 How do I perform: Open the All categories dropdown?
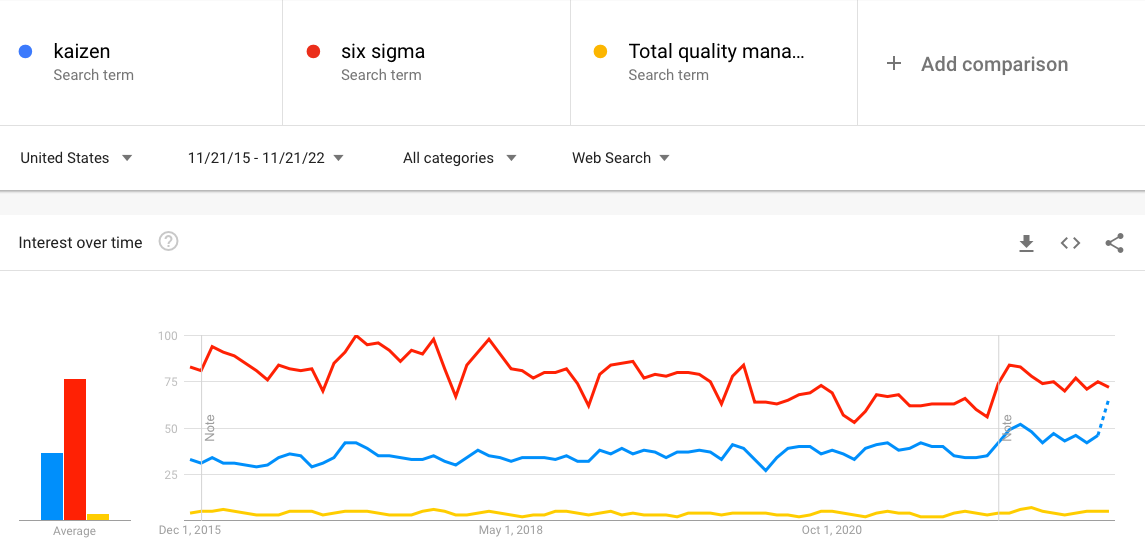click(x=459, y=158)
